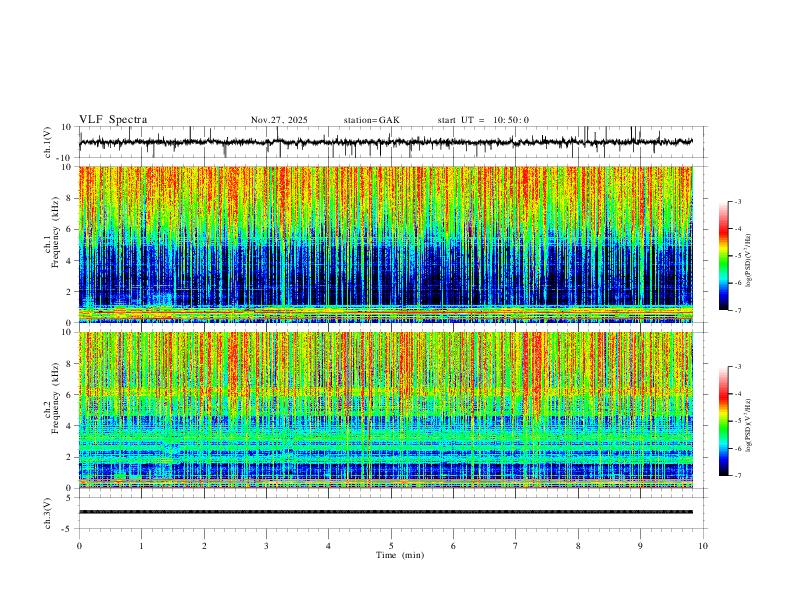Image resolution: width=792 pixels, height=612 pixels.
Task: Click the ch.1 "Frequency (kHz)" axis label
Action: (x=55, y=232)
